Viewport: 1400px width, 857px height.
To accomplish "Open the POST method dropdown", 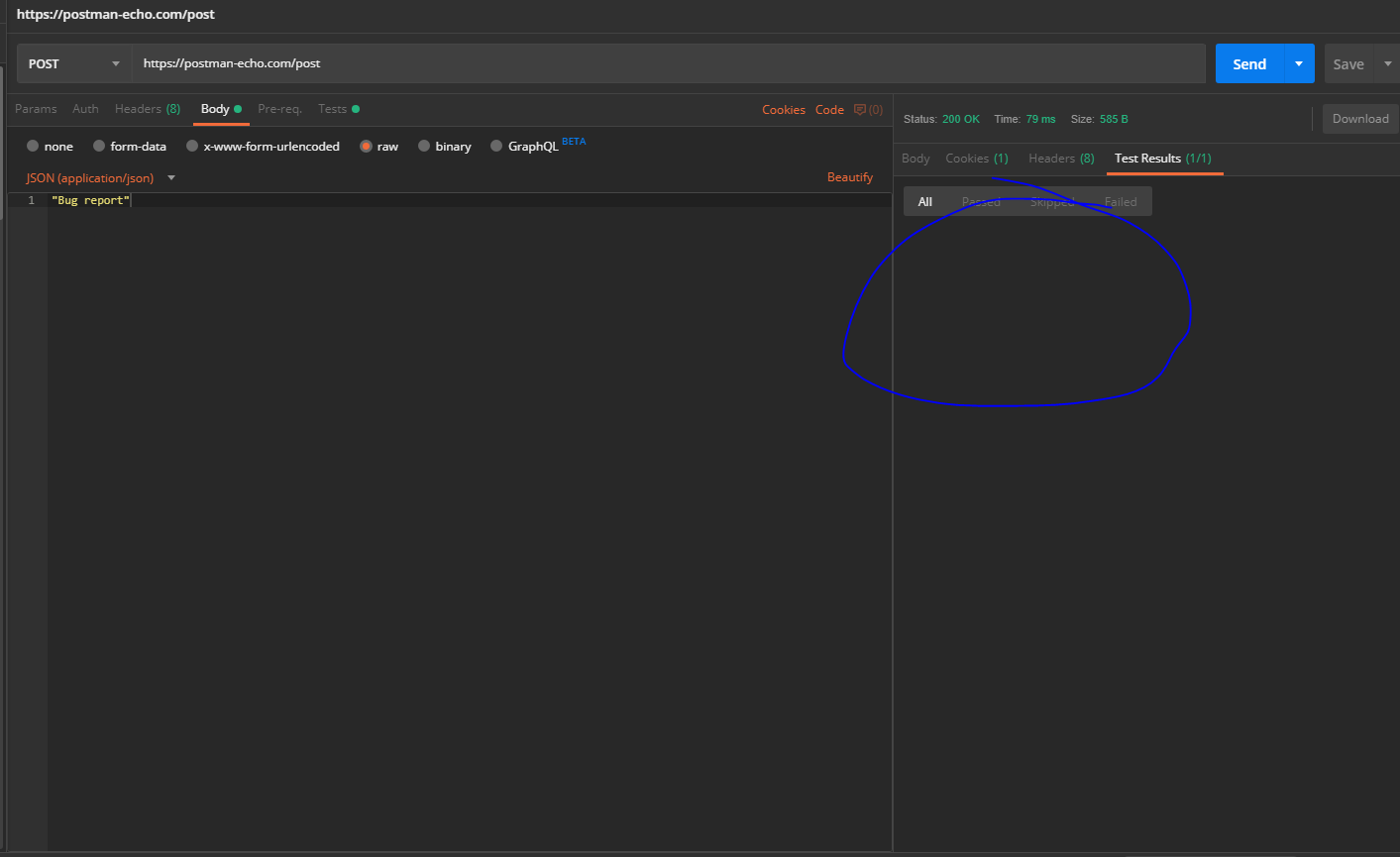I will 71,62.
